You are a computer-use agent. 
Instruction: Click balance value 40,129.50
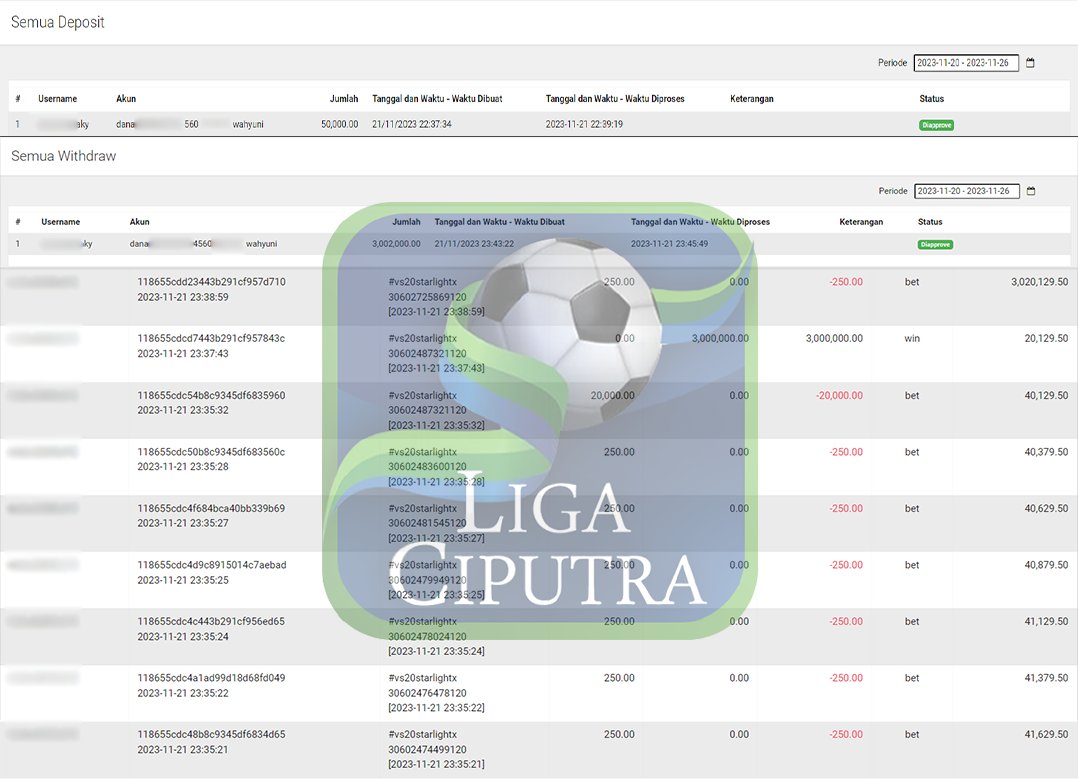pyautogui.click(x=1046, y=395)
